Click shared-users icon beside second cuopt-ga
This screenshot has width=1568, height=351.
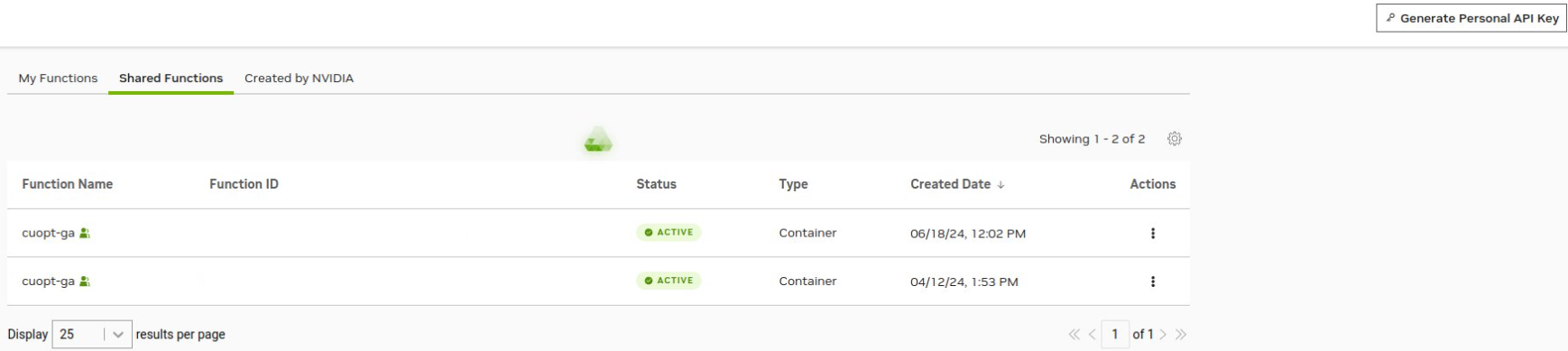click(85, 281)
